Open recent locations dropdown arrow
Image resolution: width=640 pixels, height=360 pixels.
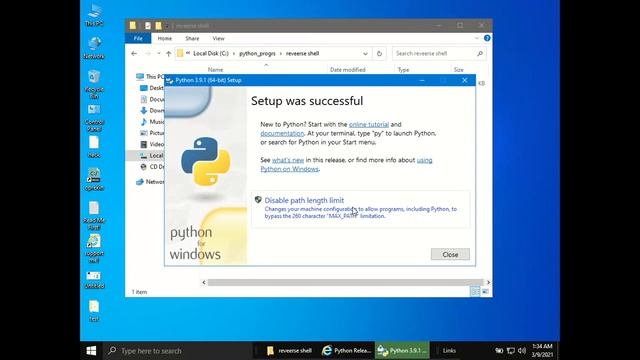click(x=158, y=53)
